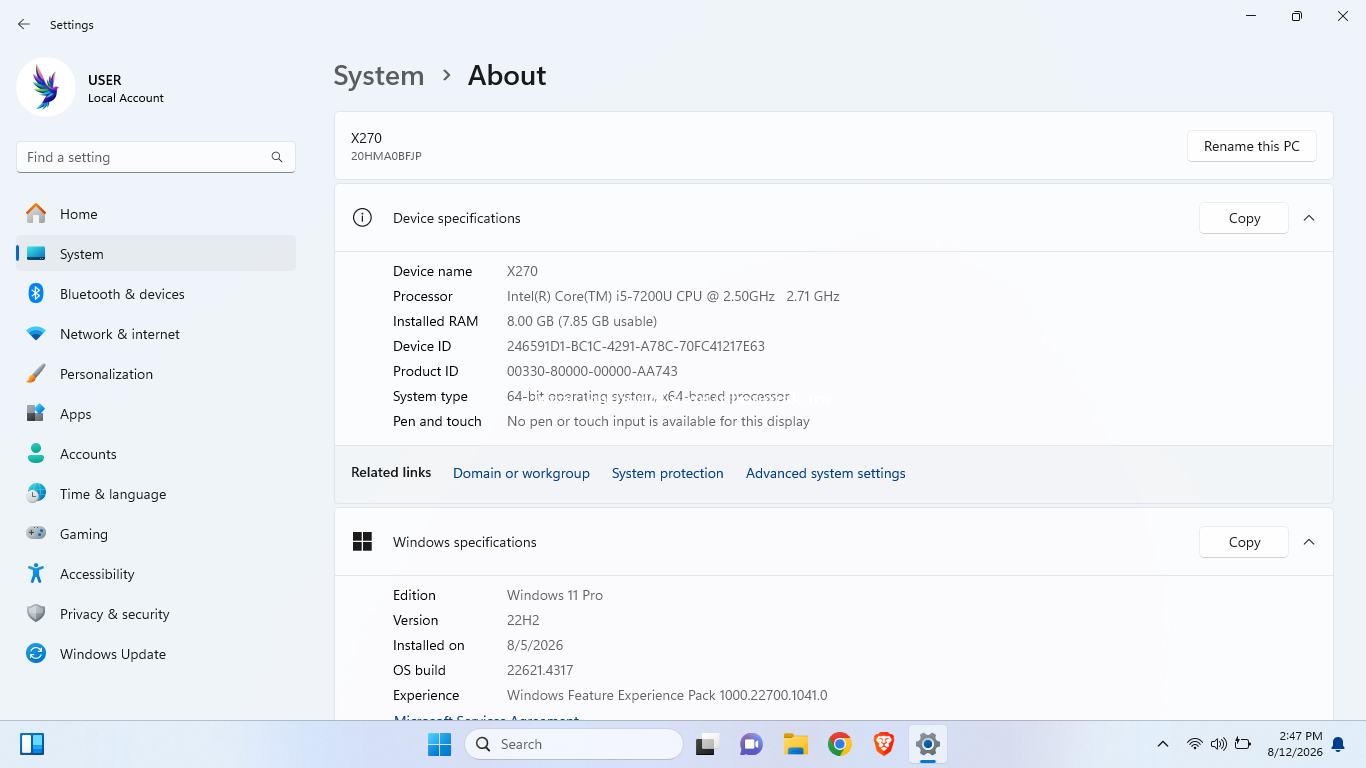Select the OS build 22621.4317
The width and height of the screenshot is (1366, 768).
coord(540,670)
